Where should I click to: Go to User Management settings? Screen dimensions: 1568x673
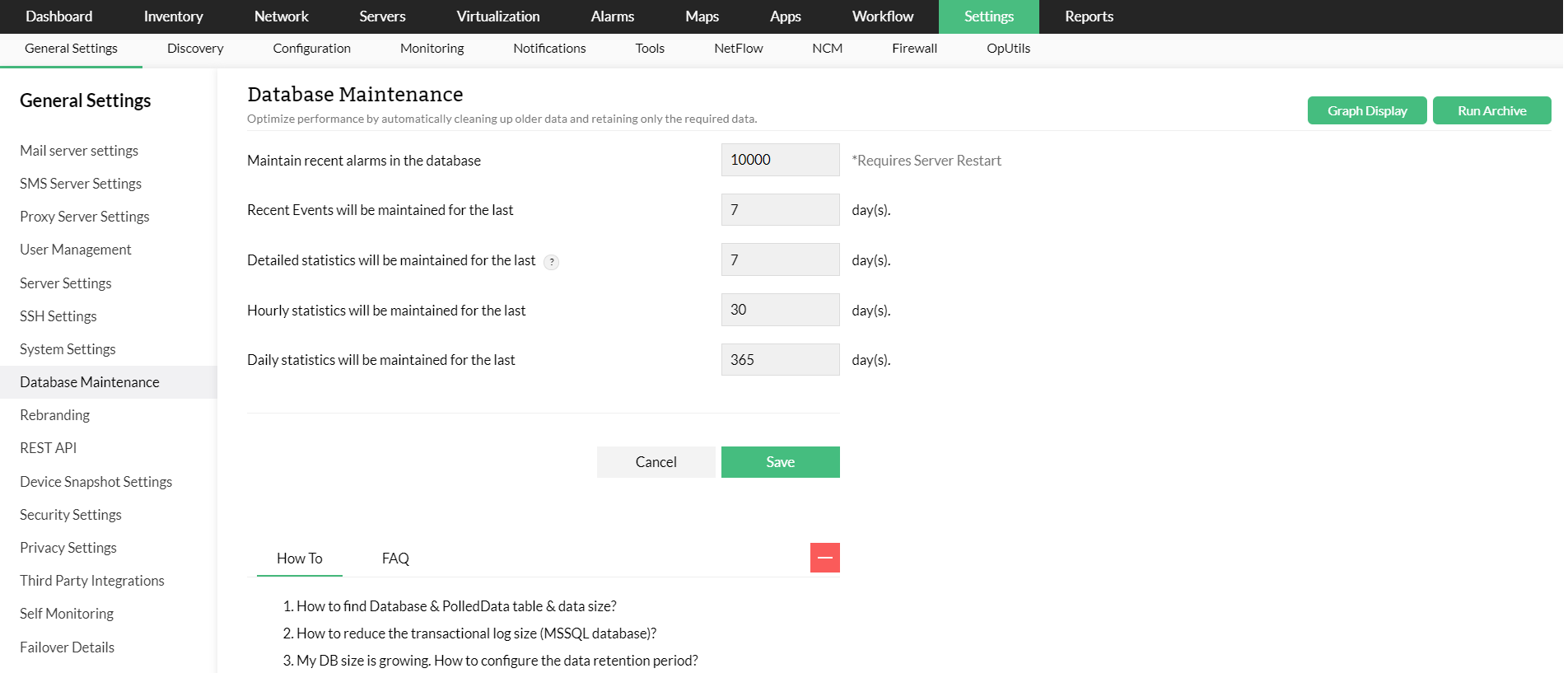click(x=76, y=250)
